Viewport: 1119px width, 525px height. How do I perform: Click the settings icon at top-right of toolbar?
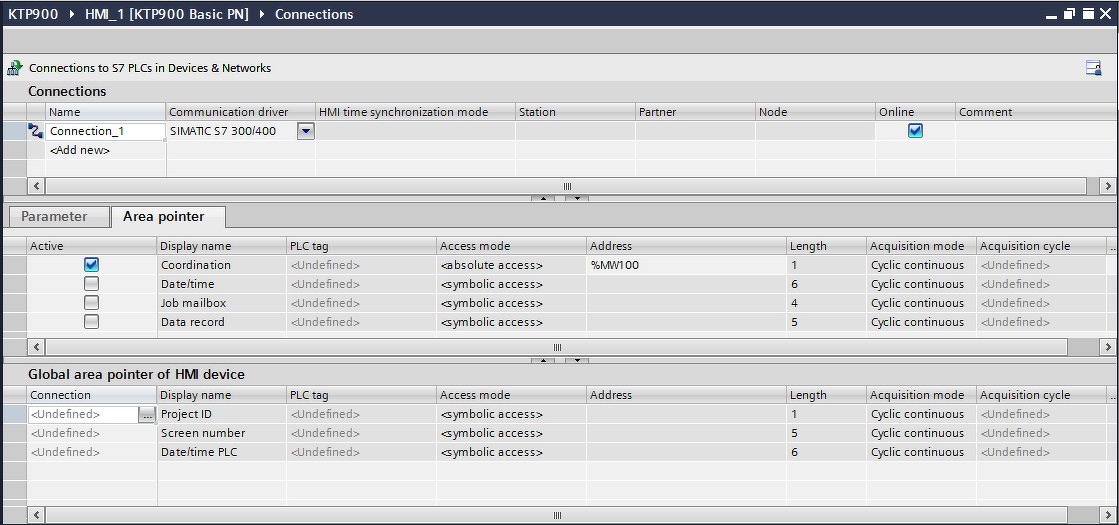click(x=1093, y=68)
